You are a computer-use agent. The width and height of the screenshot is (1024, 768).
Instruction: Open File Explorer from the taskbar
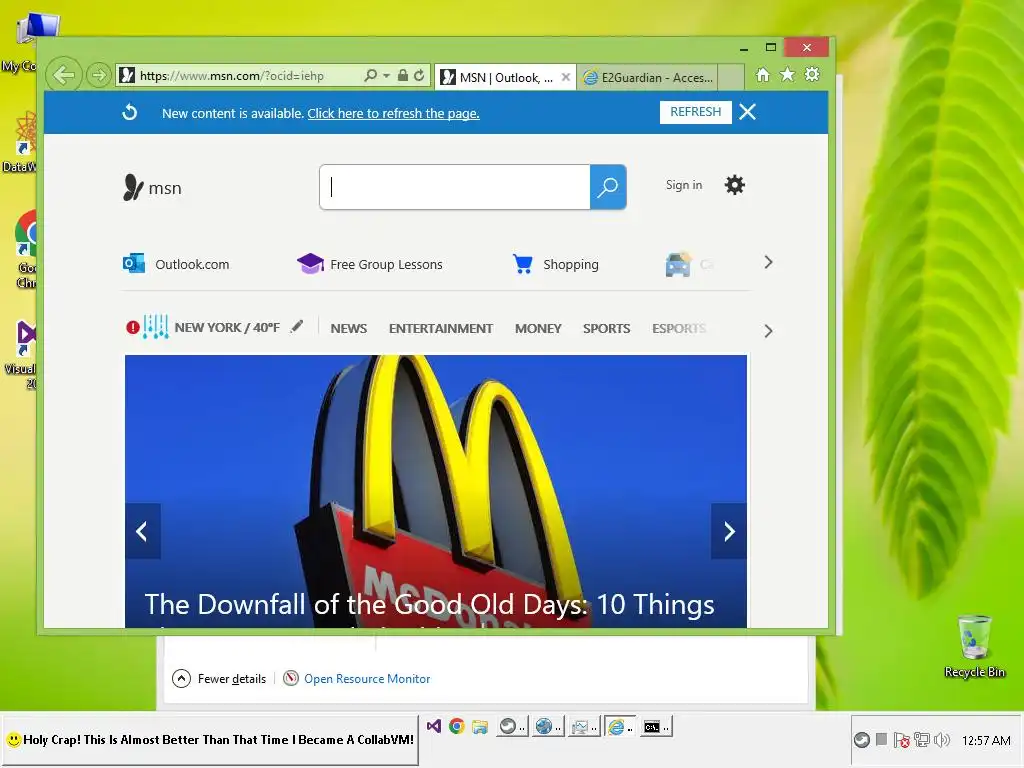coord(480,726)
